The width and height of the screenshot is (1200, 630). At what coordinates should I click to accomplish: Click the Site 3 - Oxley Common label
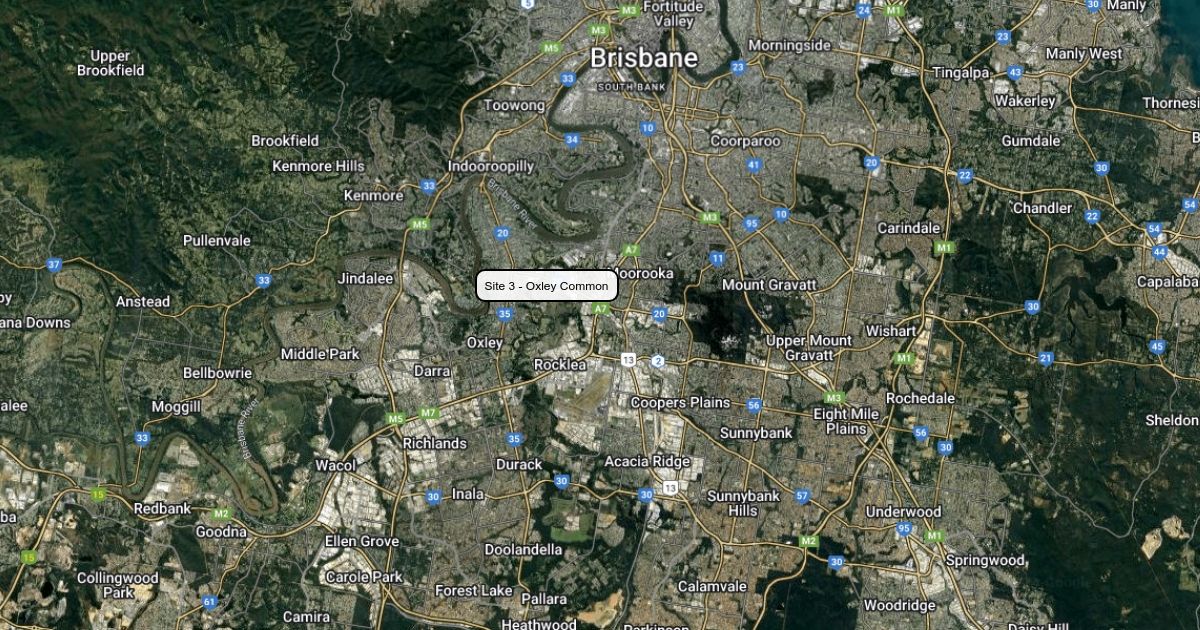tap(546, 286)
